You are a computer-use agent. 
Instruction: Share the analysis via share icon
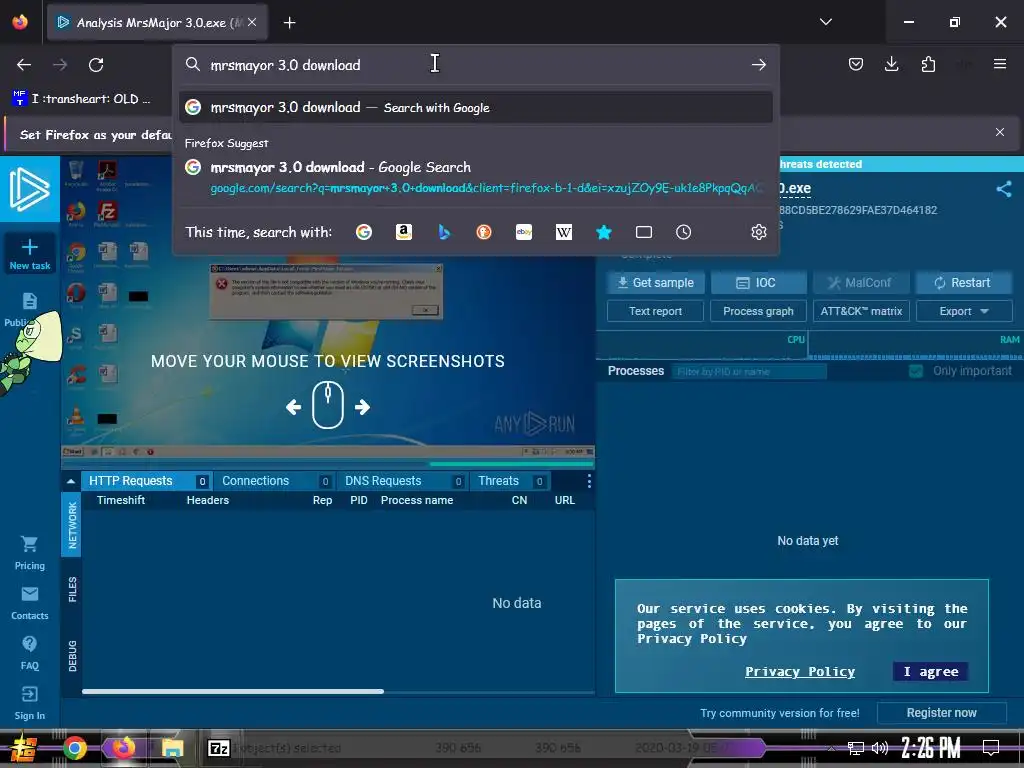[1004, 189]
